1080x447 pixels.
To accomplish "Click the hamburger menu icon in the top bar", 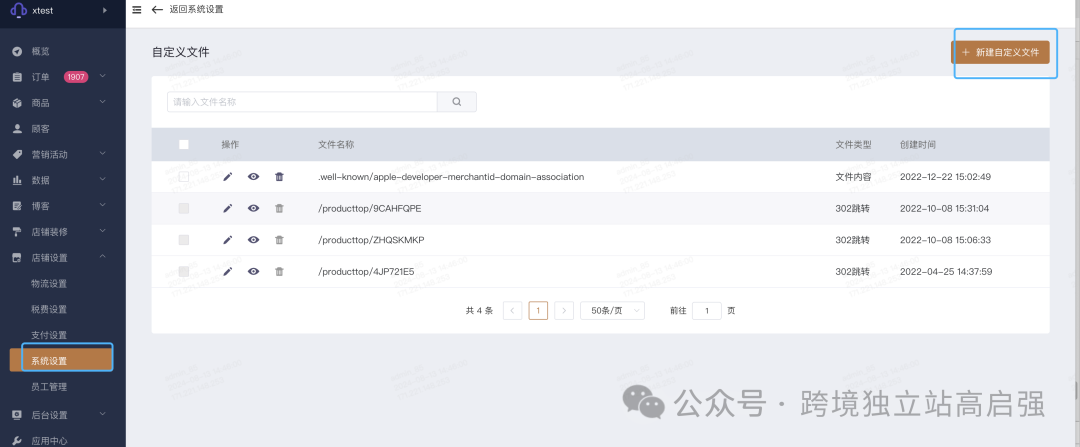I will click(x=136, y=10).
